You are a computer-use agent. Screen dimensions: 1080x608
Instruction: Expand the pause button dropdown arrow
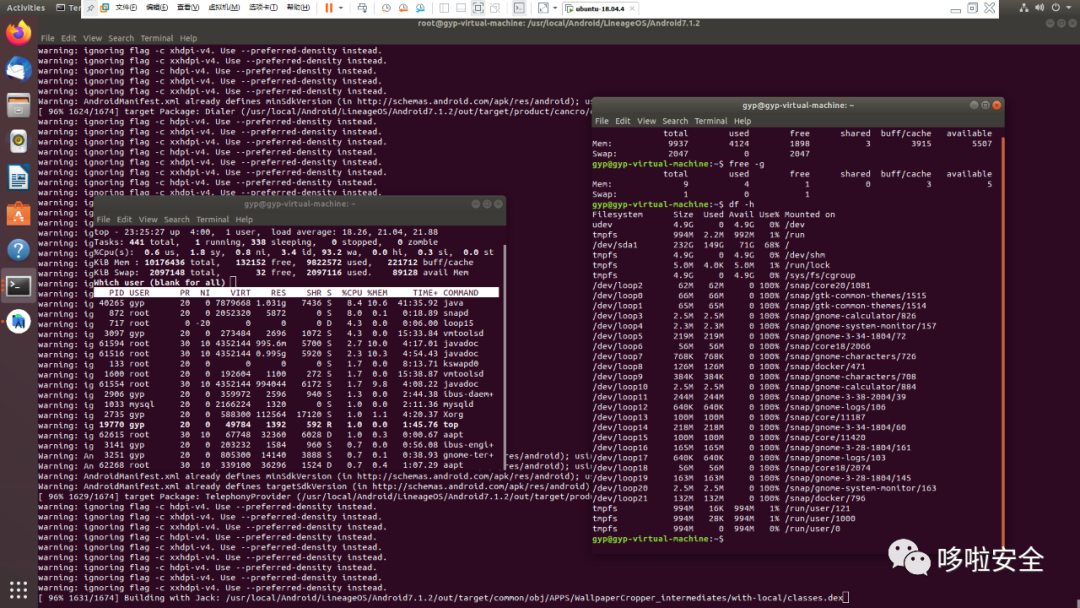tap(341, 8)
